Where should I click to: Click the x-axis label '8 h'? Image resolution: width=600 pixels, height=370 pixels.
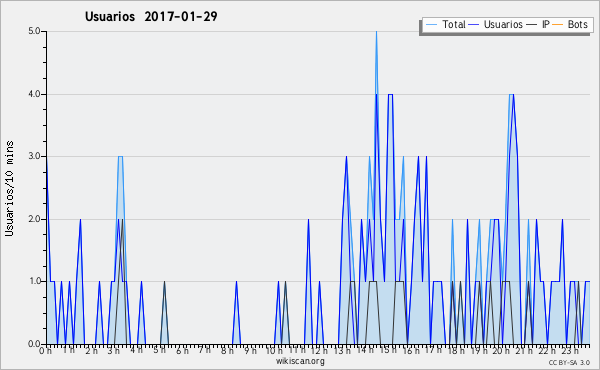click(227, 350)
